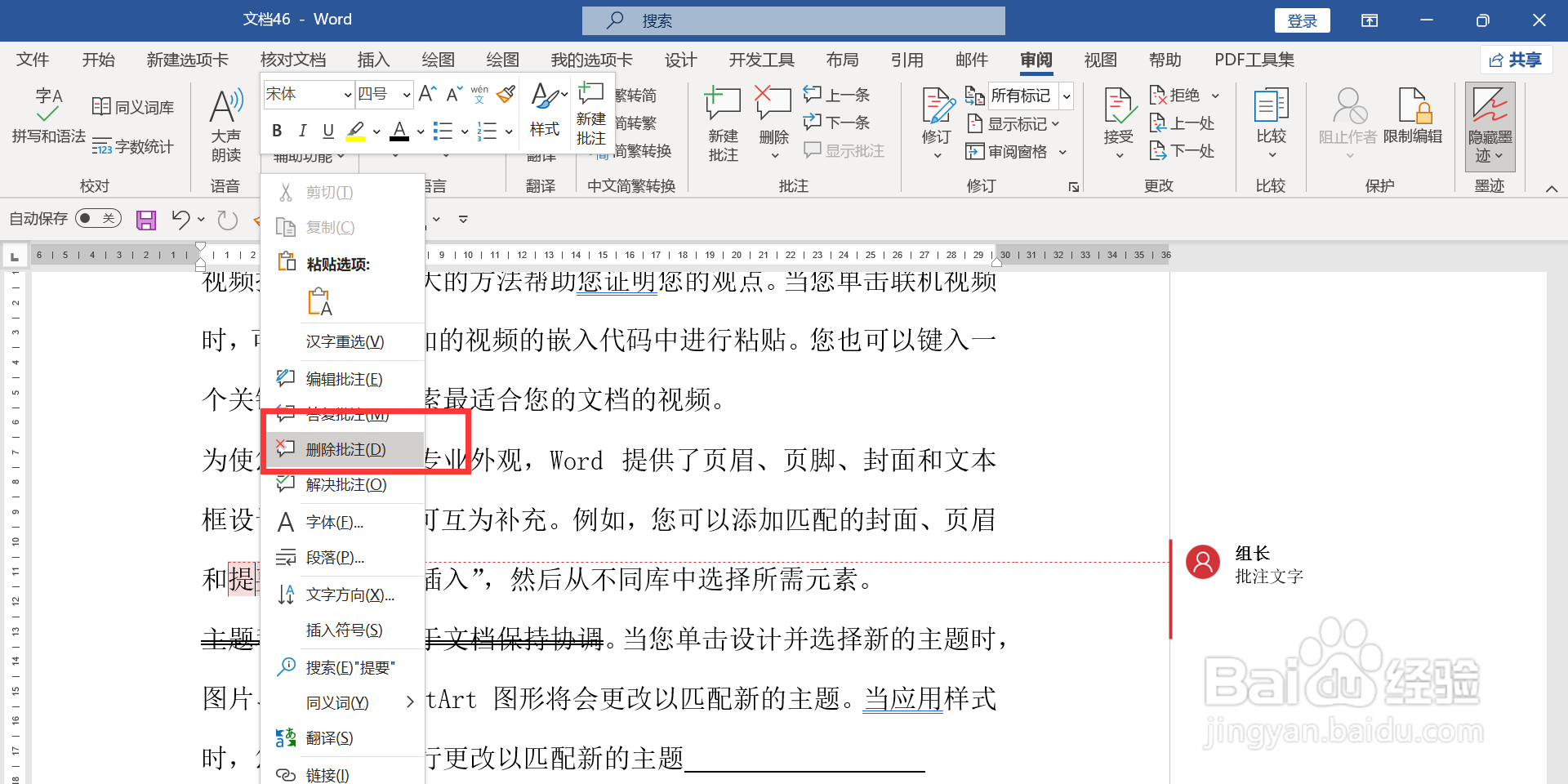Viewport: 1568px width, 784px height.
Task: Click the Reject (拒绝) change button
Action: [x=1176, y=96]
